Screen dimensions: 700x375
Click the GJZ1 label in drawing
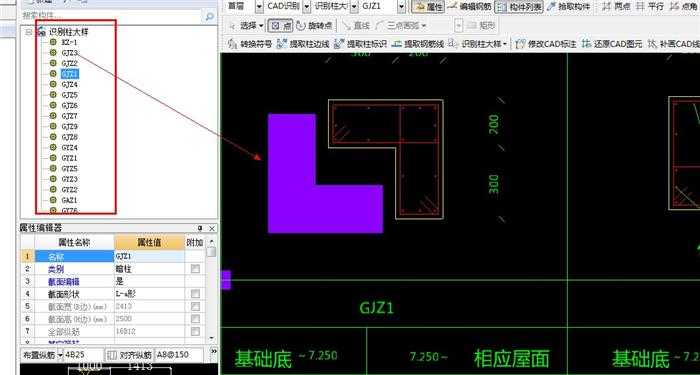click(x=376, y=308)
